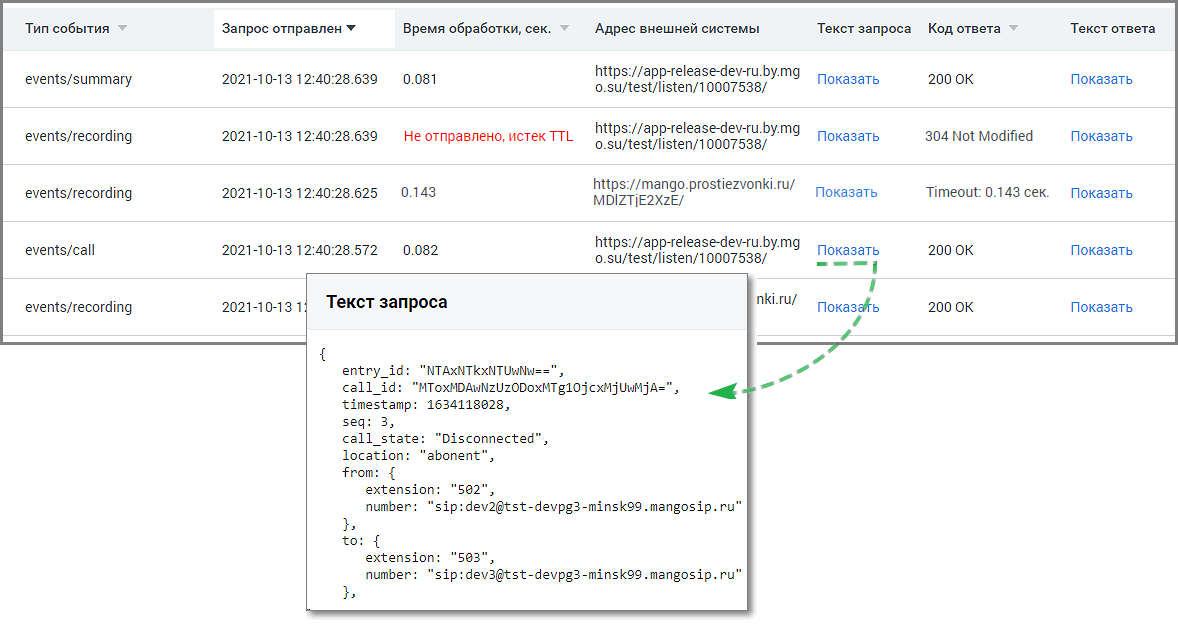Open the Код ответа column filter arrow
Image resolution: width=1178 pixels, height=639 pixels.
pos(1013,29)
